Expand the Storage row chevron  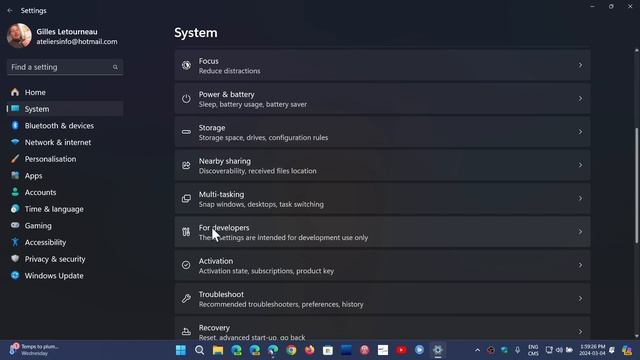tap(580, 132)
